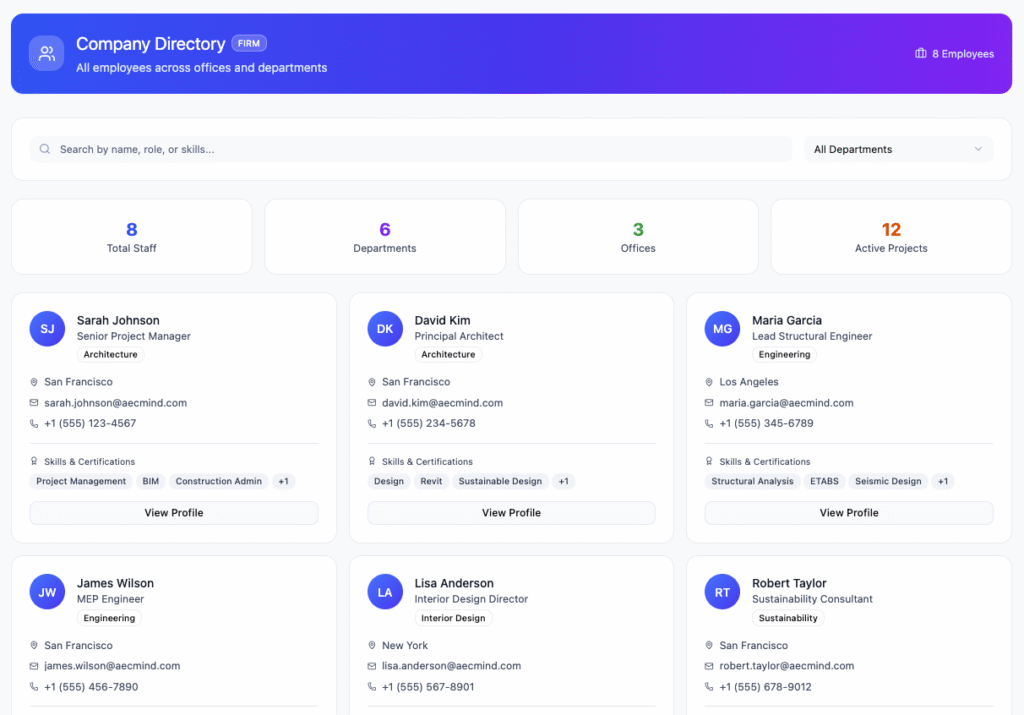
Task: Click the magnifier icon in search bar
Action: tap(45, 150)
